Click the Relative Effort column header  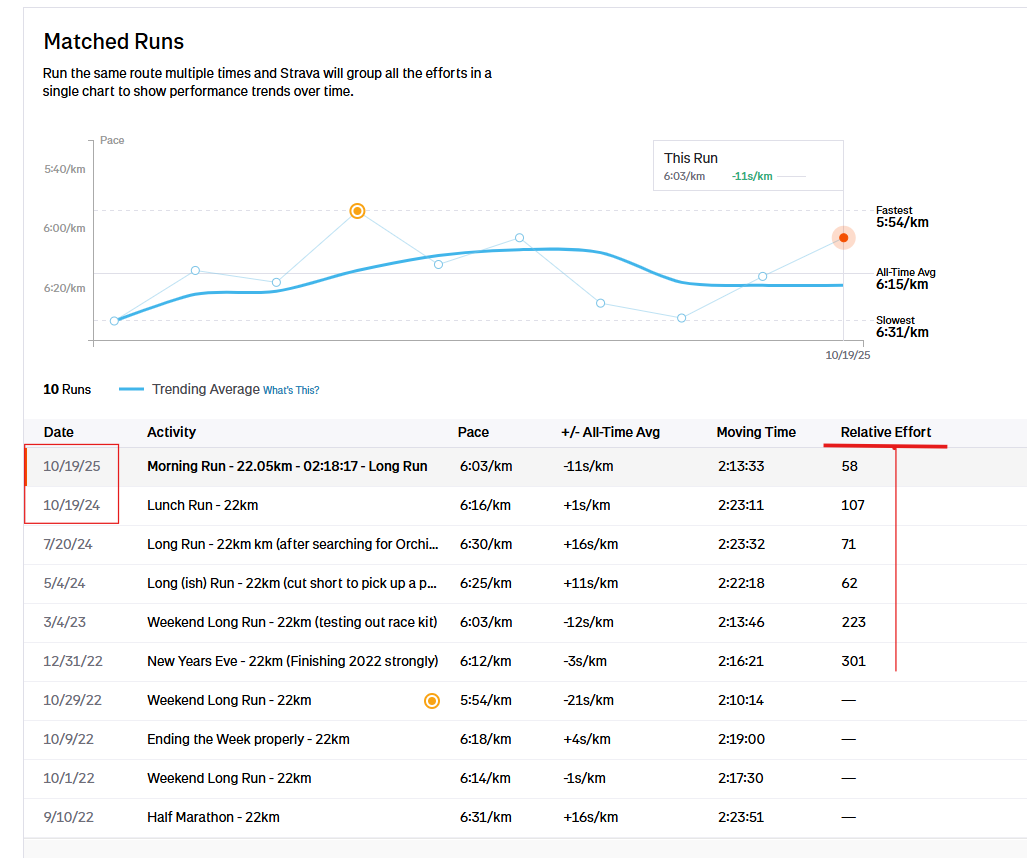[x=885, y=432]
